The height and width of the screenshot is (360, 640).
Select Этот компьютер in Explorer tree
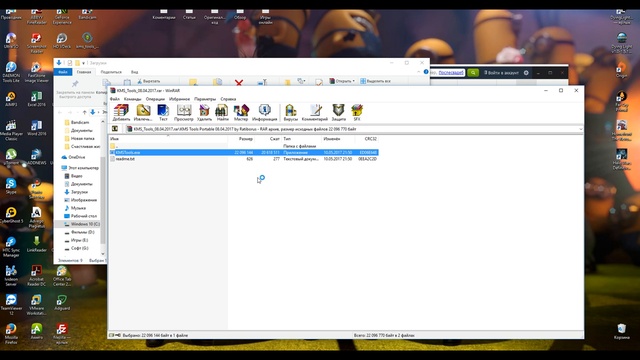tap(80, 168)
